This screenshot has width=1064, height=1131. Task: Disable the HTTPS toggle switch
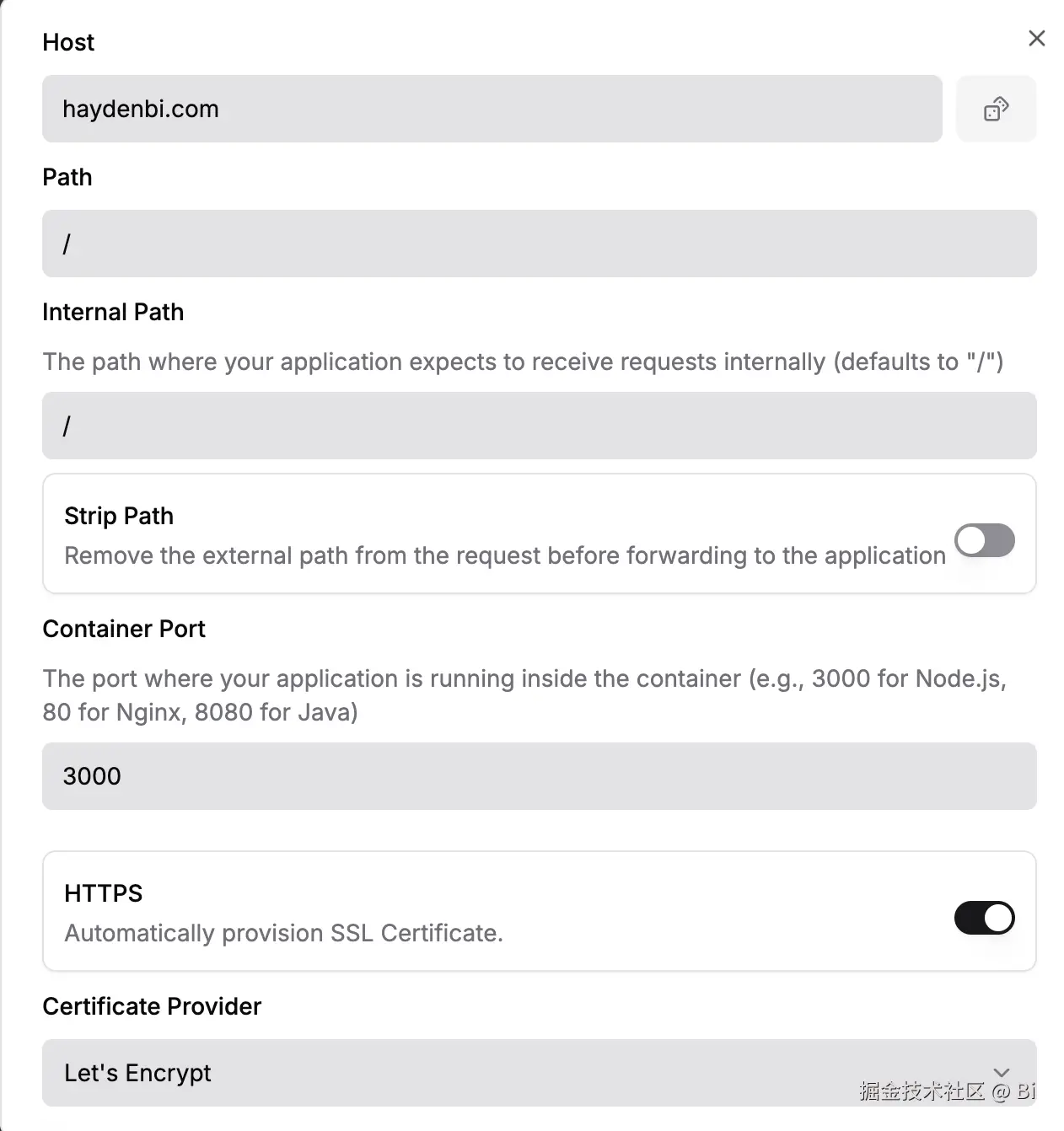coord(984,918)
